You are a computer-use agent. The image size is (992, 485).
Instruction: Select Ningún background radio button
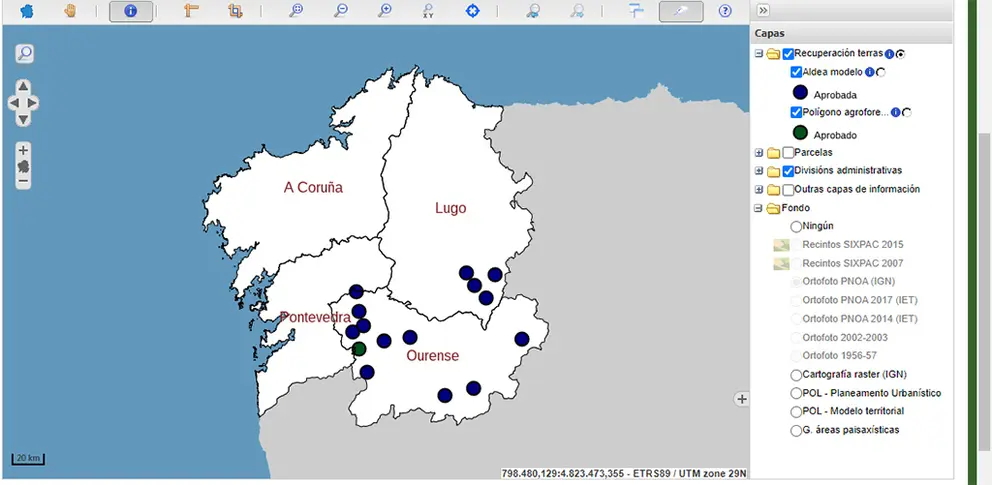[796, 226]
